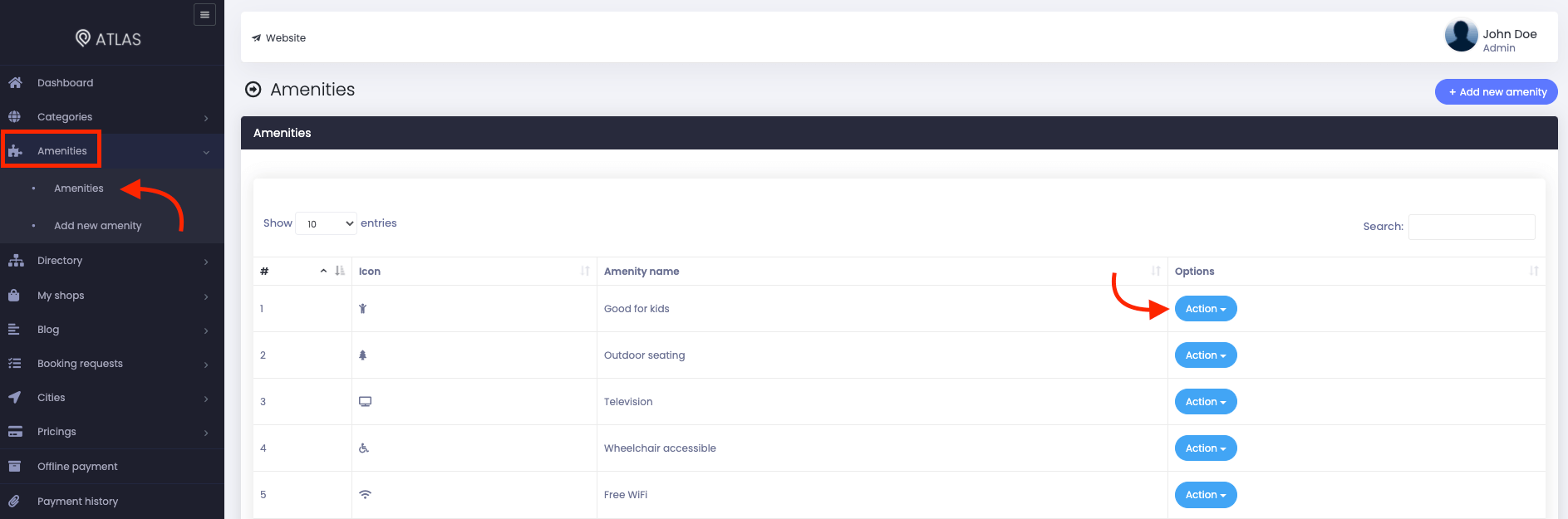1568x519 pixels.
Task: Click the My shops bag icon
Action: click(x=14, y=295)
